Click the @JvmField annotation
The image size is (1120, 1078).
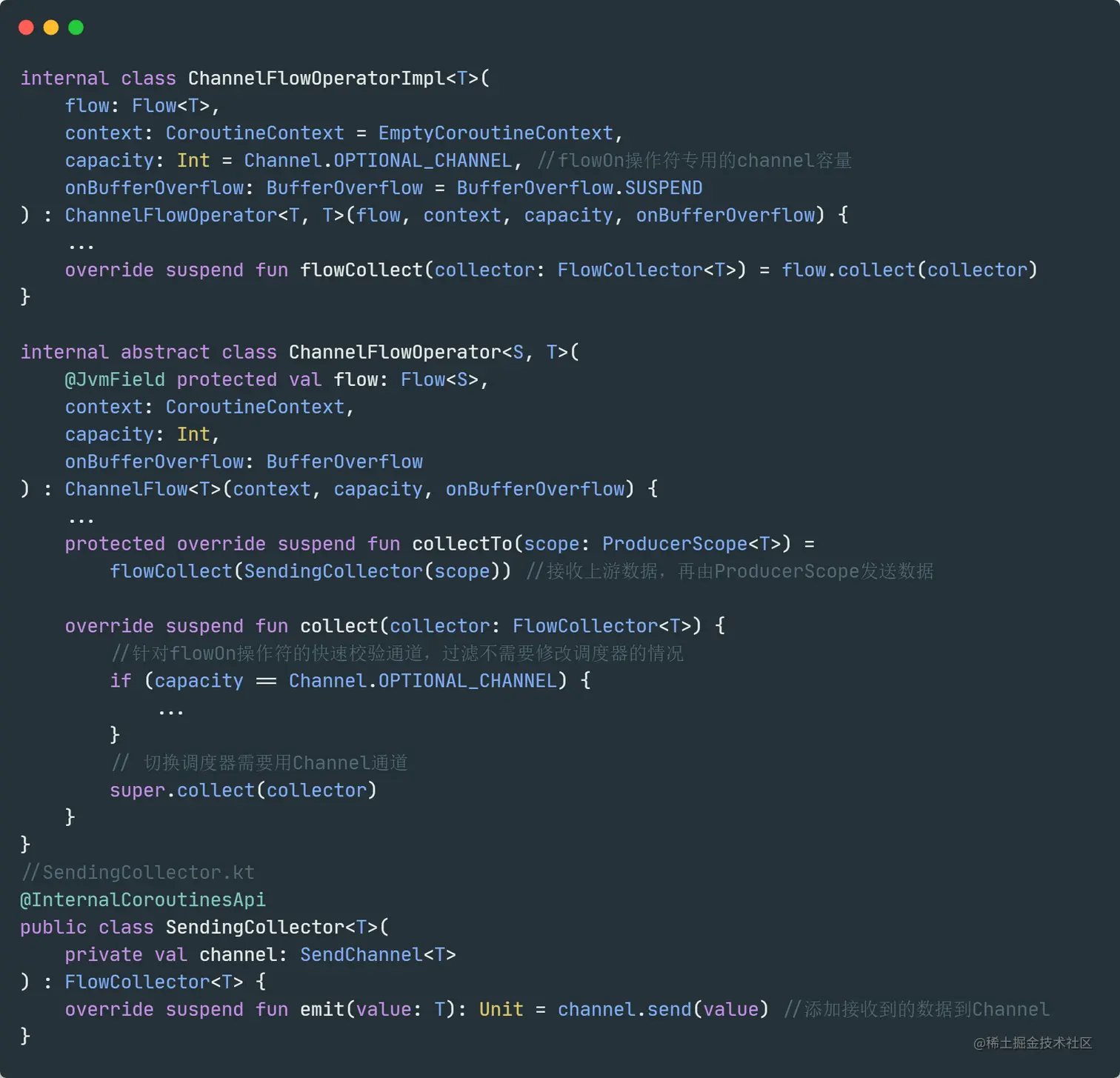115,380
